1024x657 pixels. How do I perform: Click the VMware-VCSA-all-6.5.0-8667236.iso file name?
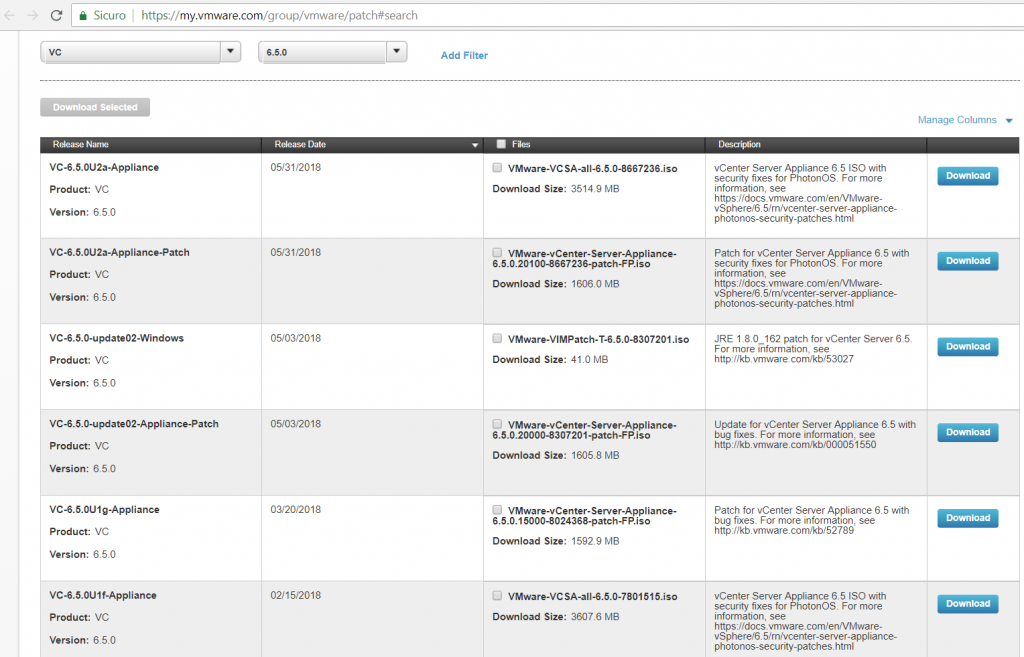pyautogui.click(x=592, y=168)
